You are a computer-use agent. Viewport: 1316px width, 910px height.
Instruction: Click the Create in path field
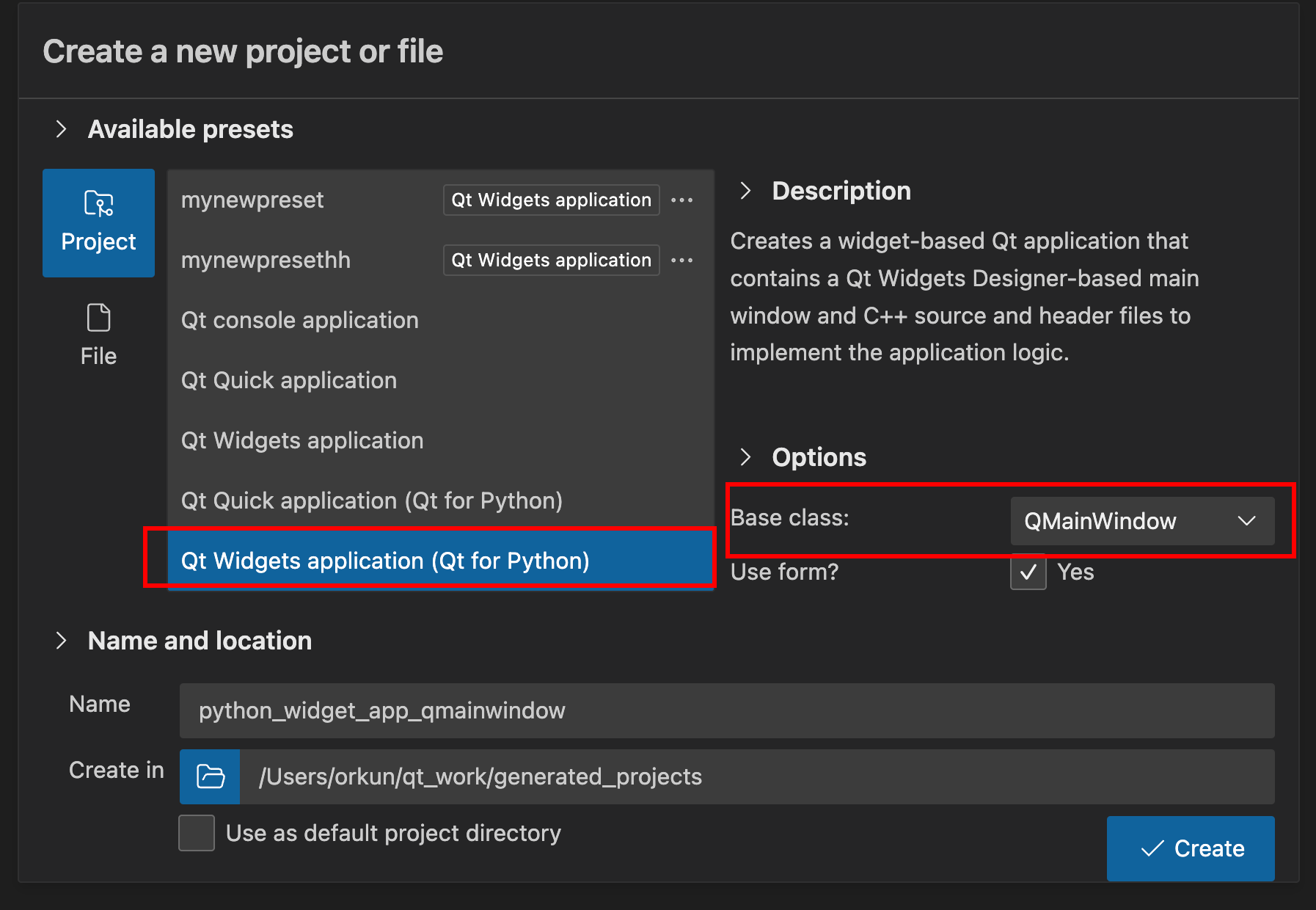756,776
